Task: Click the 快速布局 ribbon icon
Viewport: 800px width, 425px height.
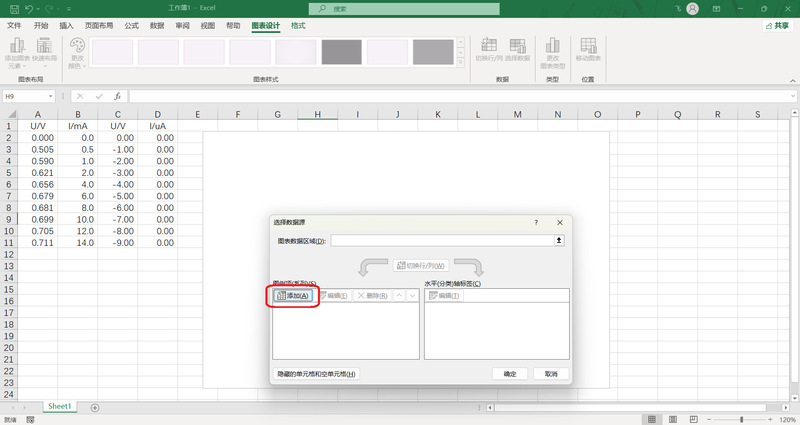Action: point(44,53)
